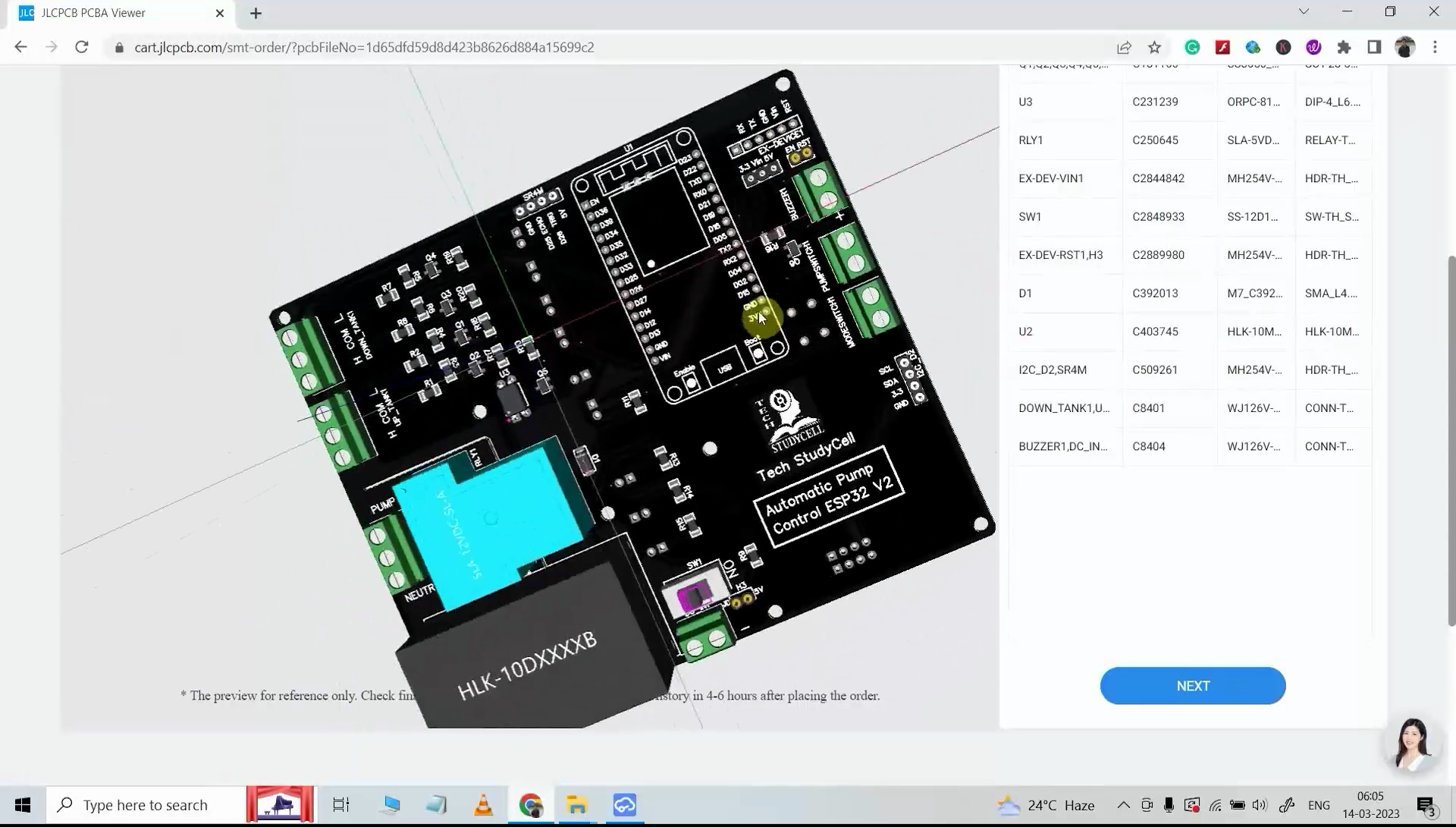This screenshot has width=1456, height=827.
Task: Navigate back with the arrow
Action: tap(20, 47)
